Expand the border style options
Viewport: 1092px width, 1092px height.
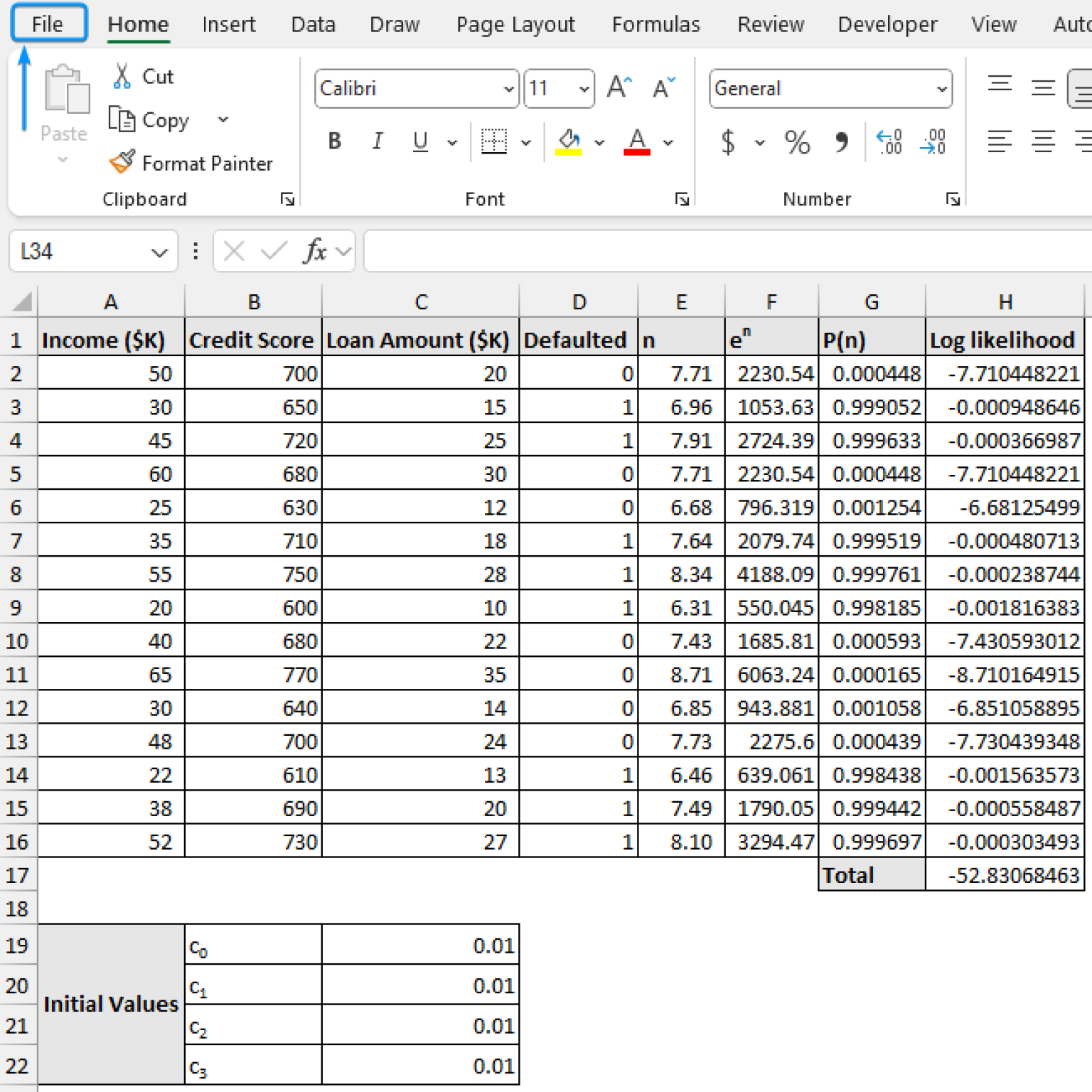526,141
